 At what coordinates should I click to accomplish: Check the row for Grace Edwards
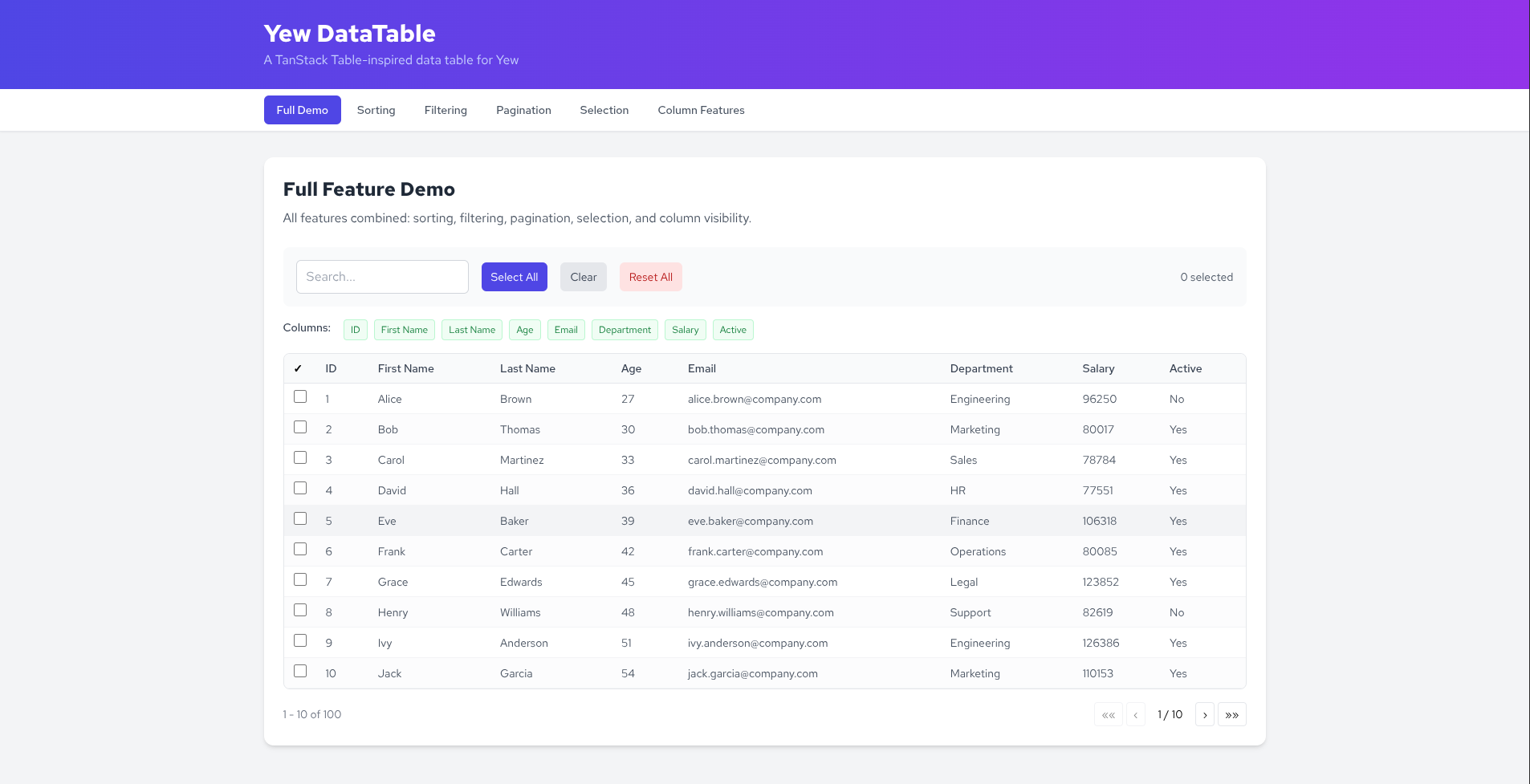300,579
